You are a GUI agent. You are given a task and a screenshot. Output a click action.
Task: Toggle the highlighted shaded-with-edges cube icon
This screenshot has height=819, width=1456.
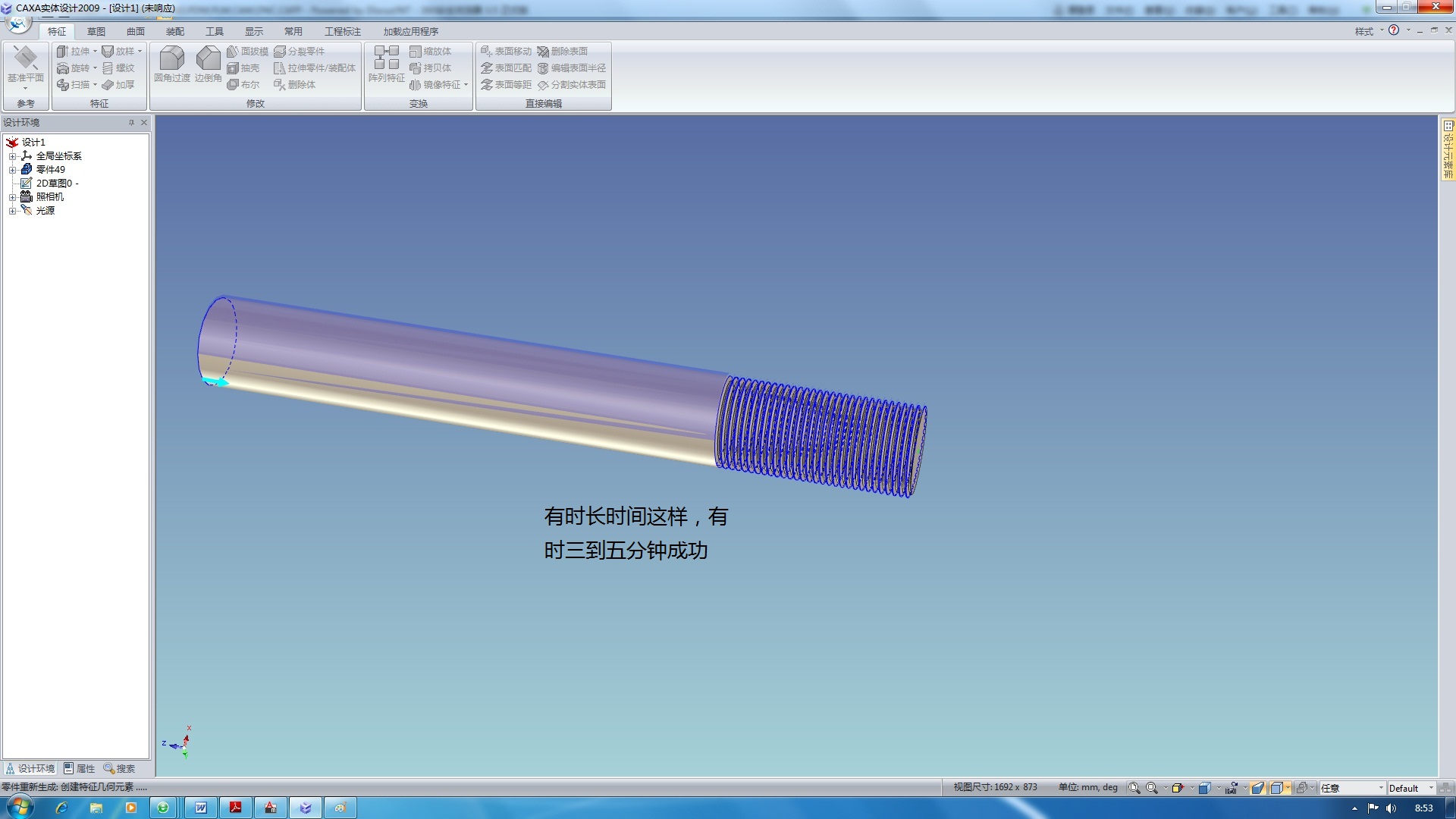1277,788
